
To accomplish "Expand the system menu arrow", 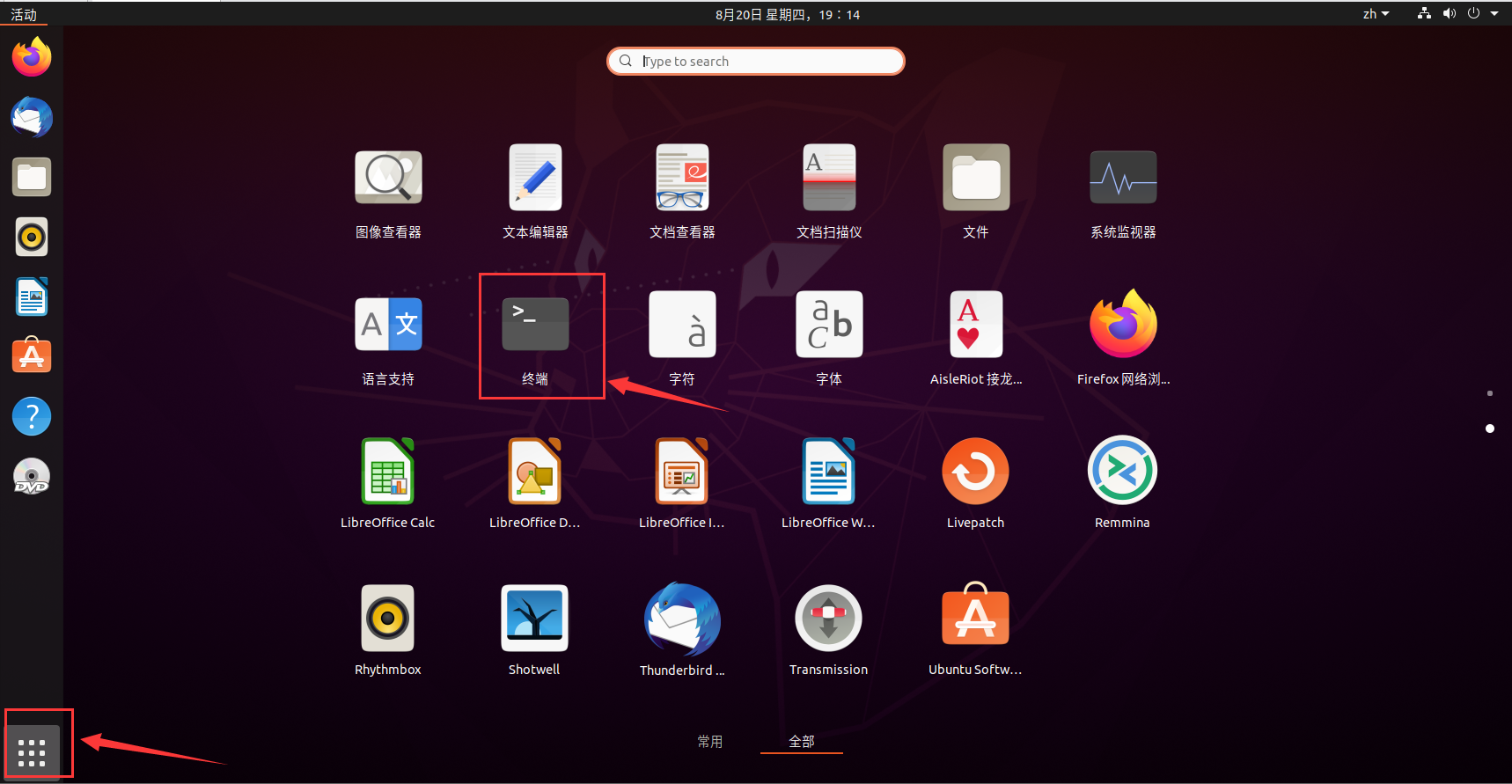I will coord(1494,13).
